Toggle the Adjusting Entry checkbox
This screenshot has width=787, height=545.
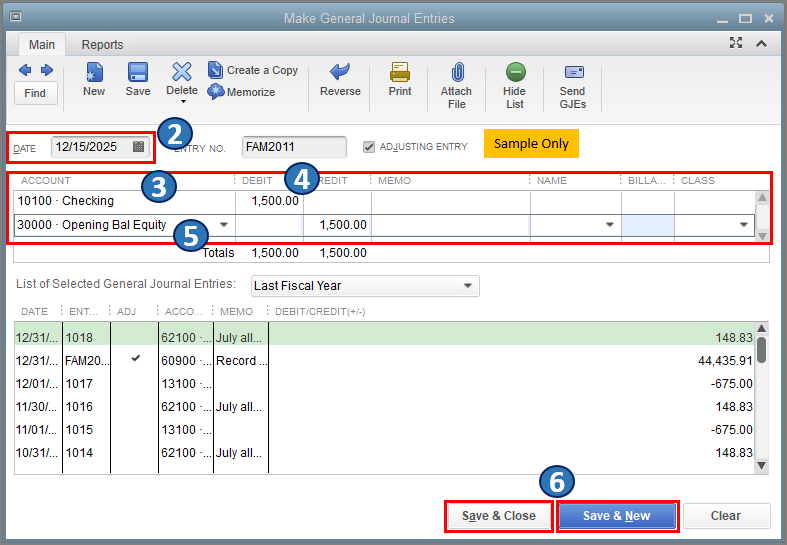click(x=369, y=147)
